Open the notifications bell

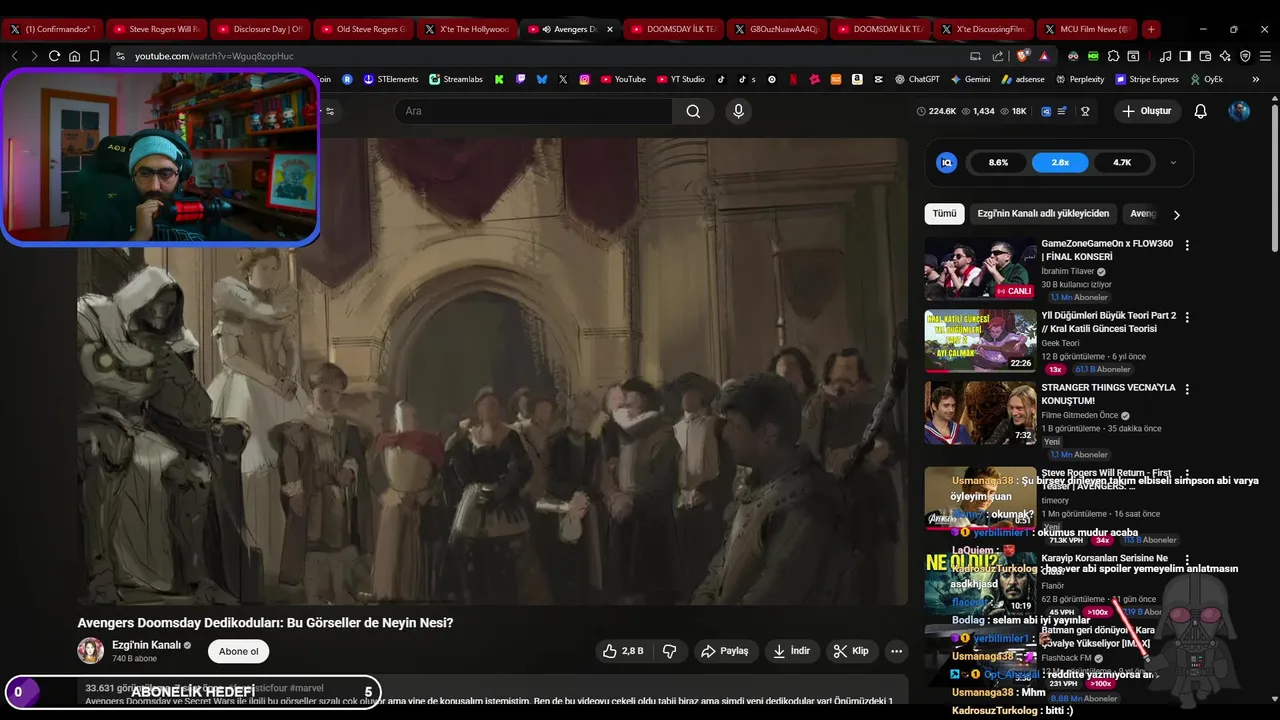point(1201,111)
